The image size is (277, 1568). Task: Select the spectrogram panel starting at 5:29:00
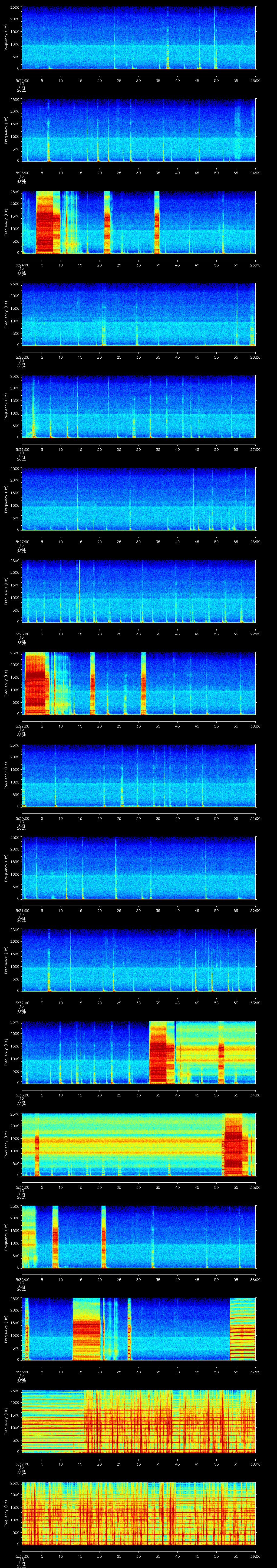click(x=139, y=683)
